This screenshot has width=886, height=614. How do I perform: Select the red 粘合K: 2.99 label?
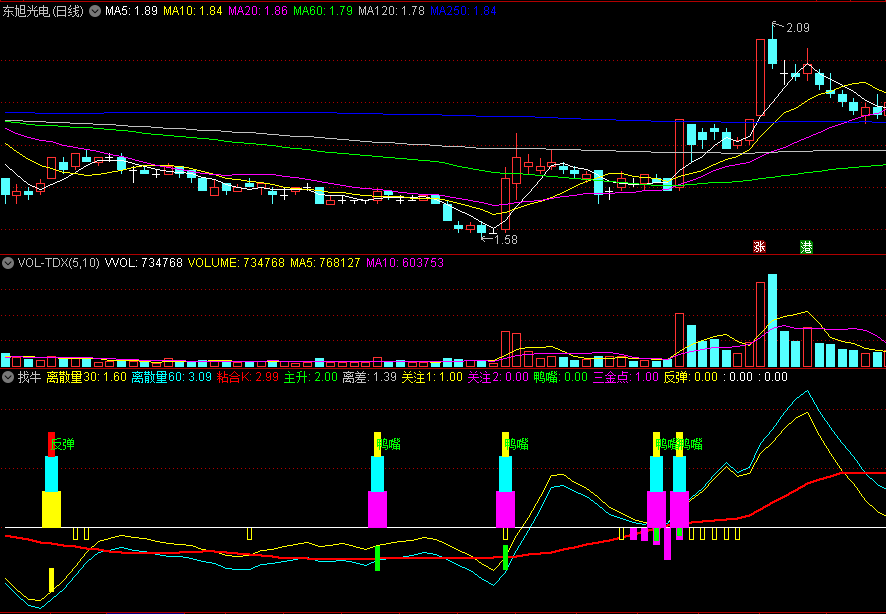point(247,377)
